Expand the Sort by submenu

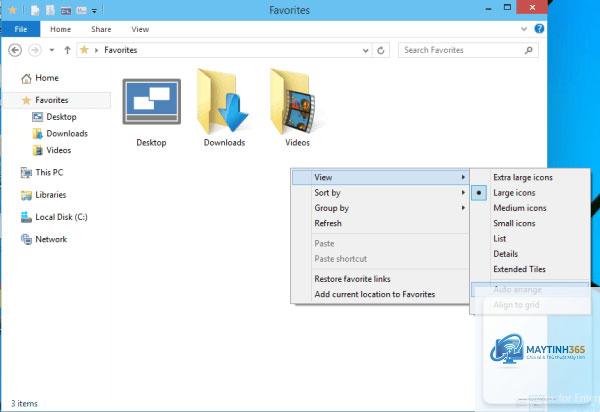(x=380, y=193)
